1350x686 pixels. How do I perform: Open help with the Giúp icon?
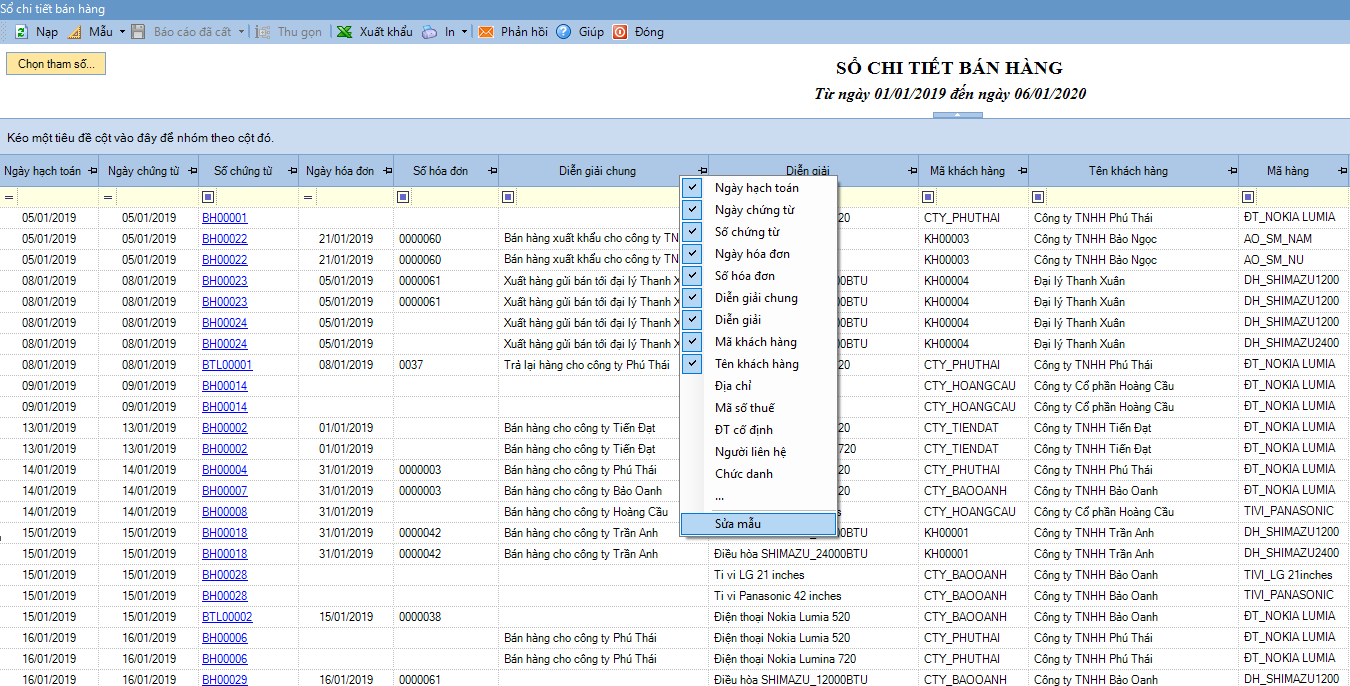(563, 31)
